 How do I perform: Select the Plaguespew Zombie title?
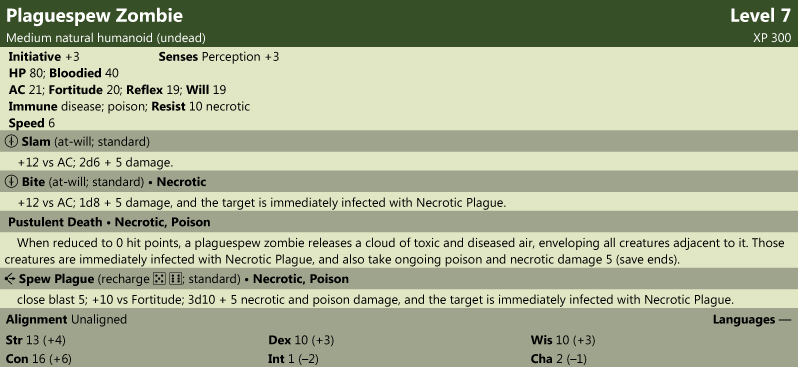pos(94,16)
